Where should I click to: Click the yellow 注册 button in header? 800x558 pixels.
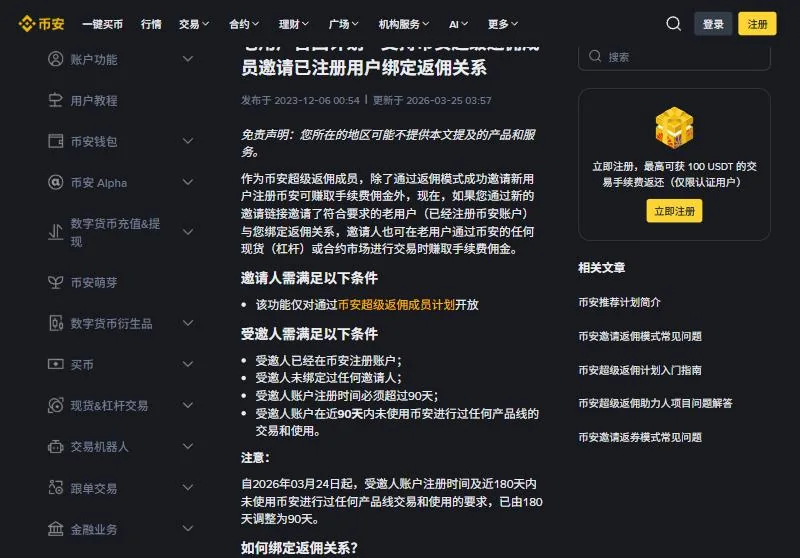757,24
